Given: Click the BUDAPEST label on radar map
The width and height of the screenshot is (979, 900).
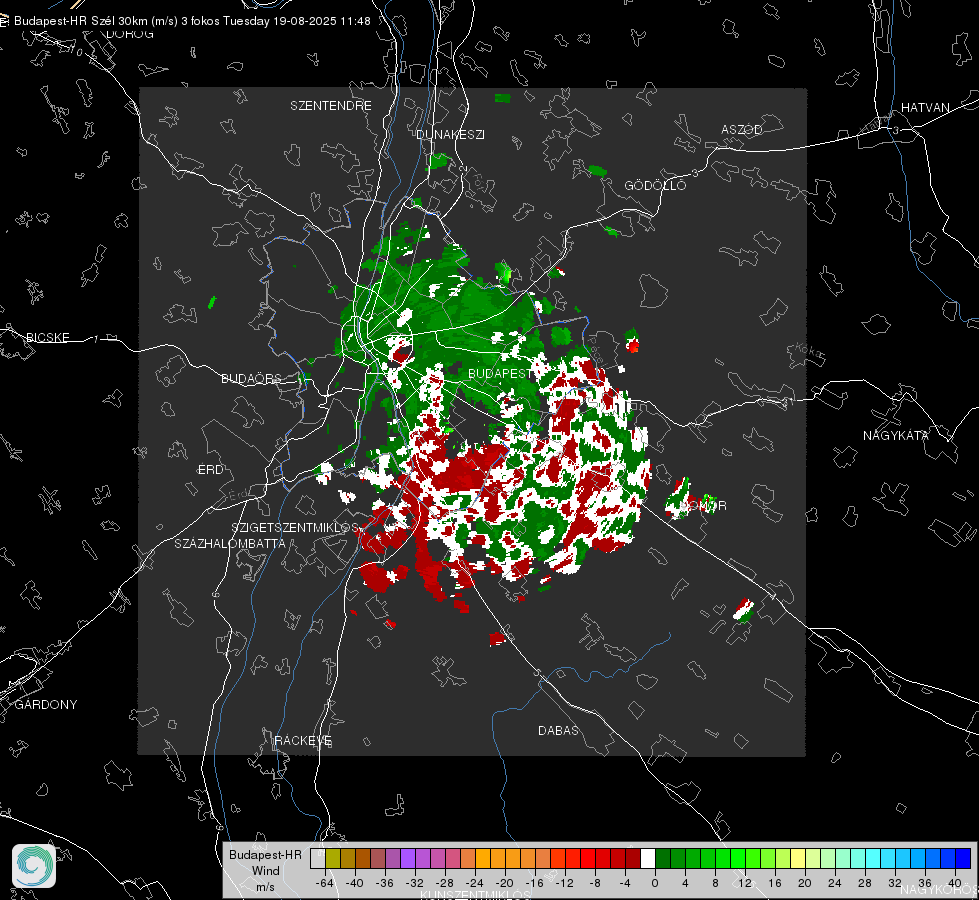Looking at the screenshot, I should (x=500, y=373).
